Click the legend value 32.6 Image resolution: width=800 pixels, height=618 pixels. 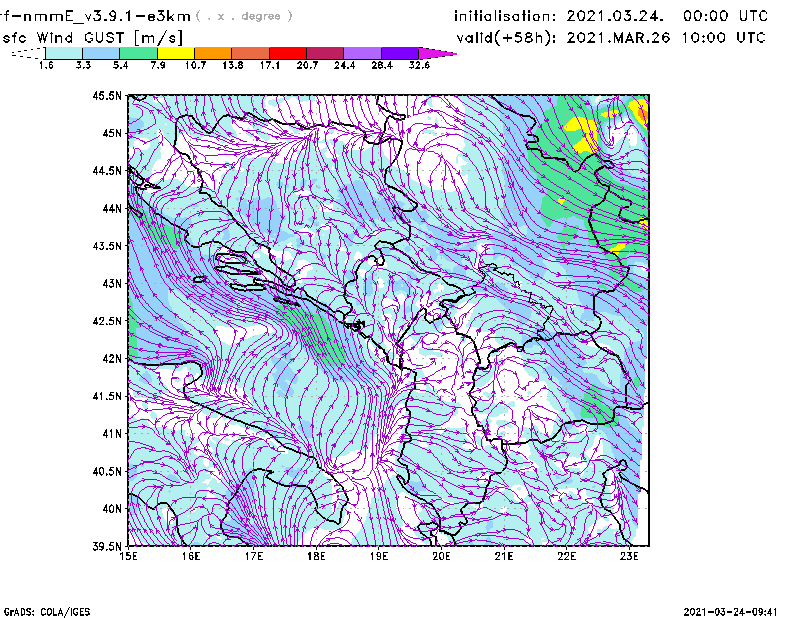419,65
